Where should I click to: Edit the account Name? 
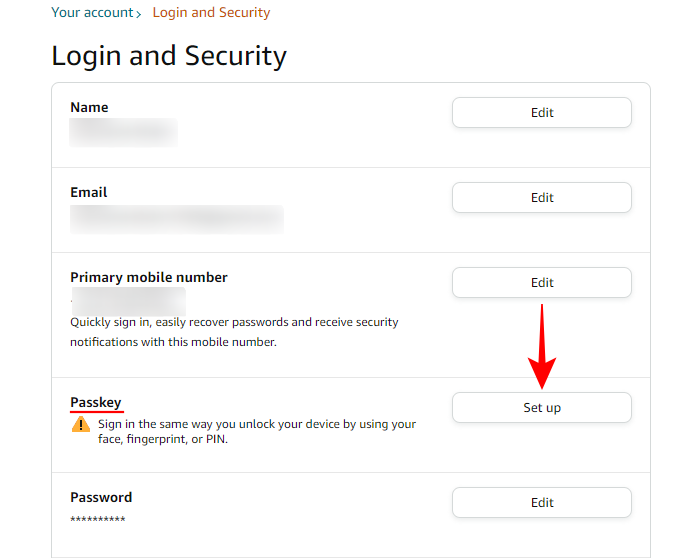pos(541,113)
